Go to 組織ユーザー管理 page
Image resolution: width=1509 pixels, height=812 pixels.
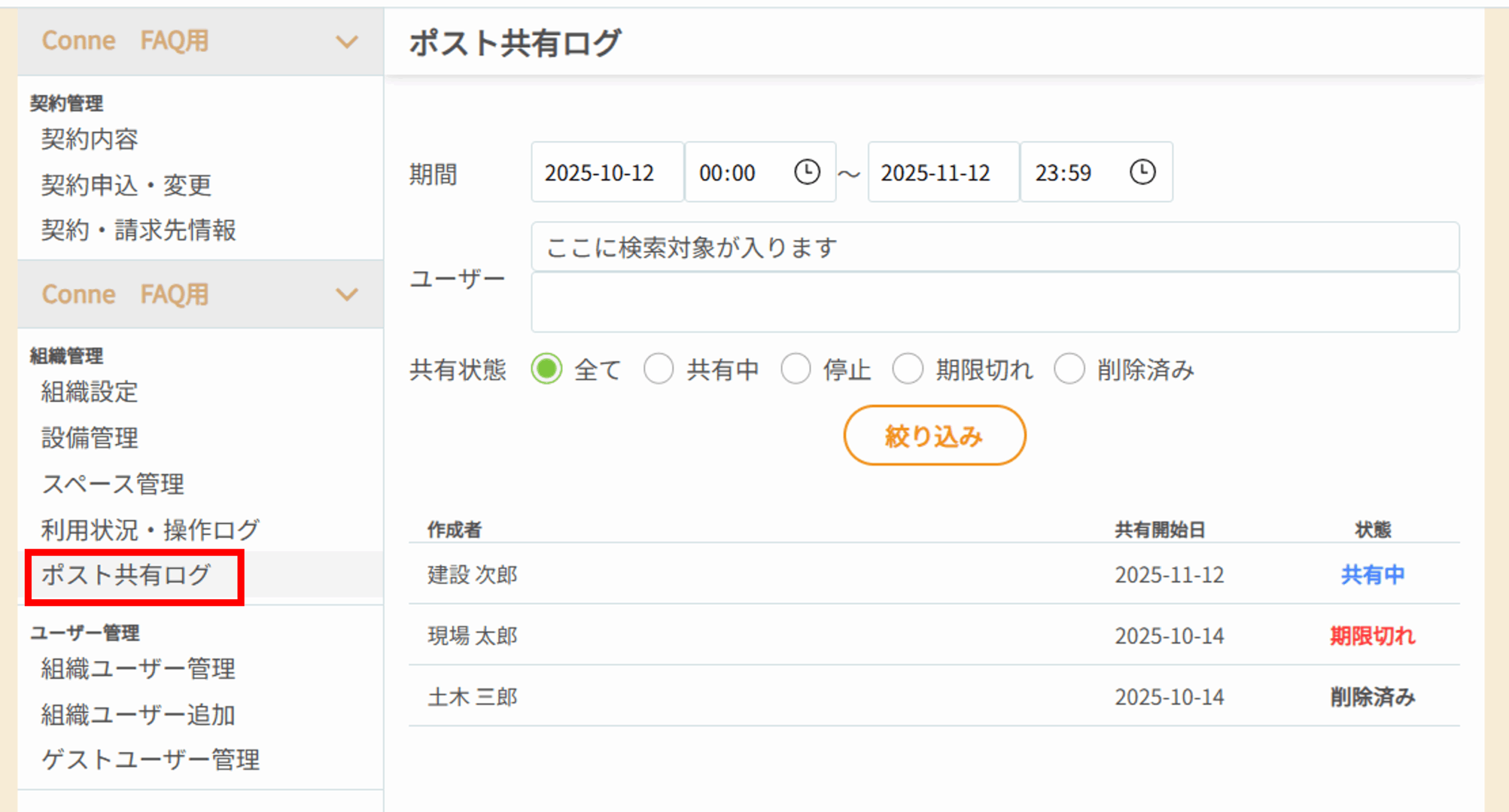click(138, 669)
